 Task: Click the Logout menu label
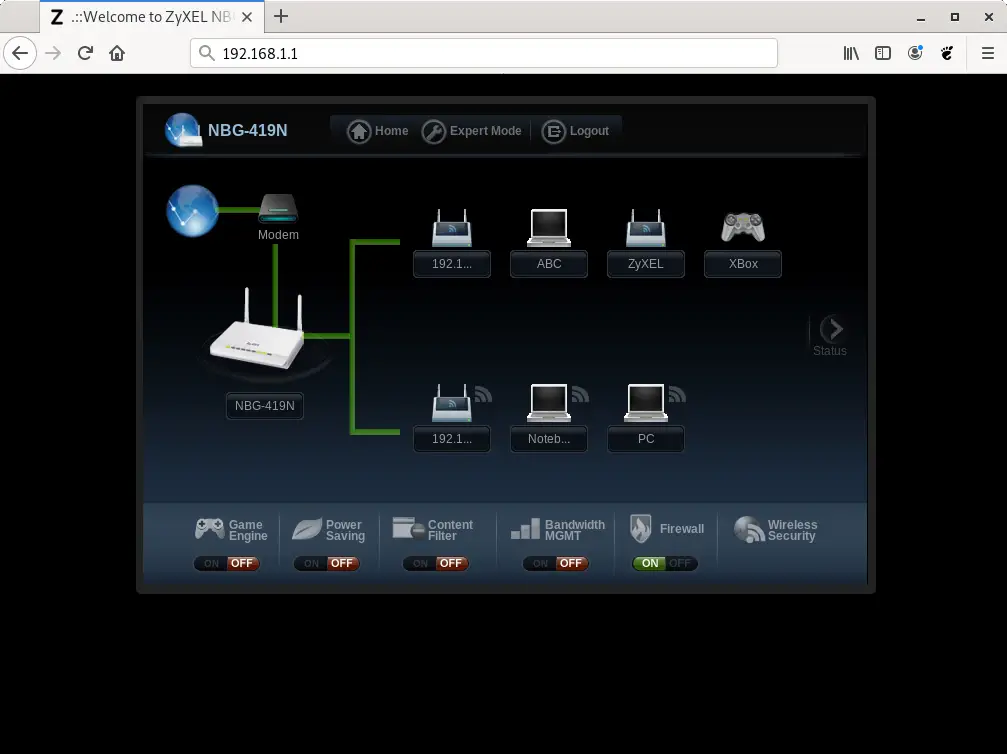click(x=589, y=131)
